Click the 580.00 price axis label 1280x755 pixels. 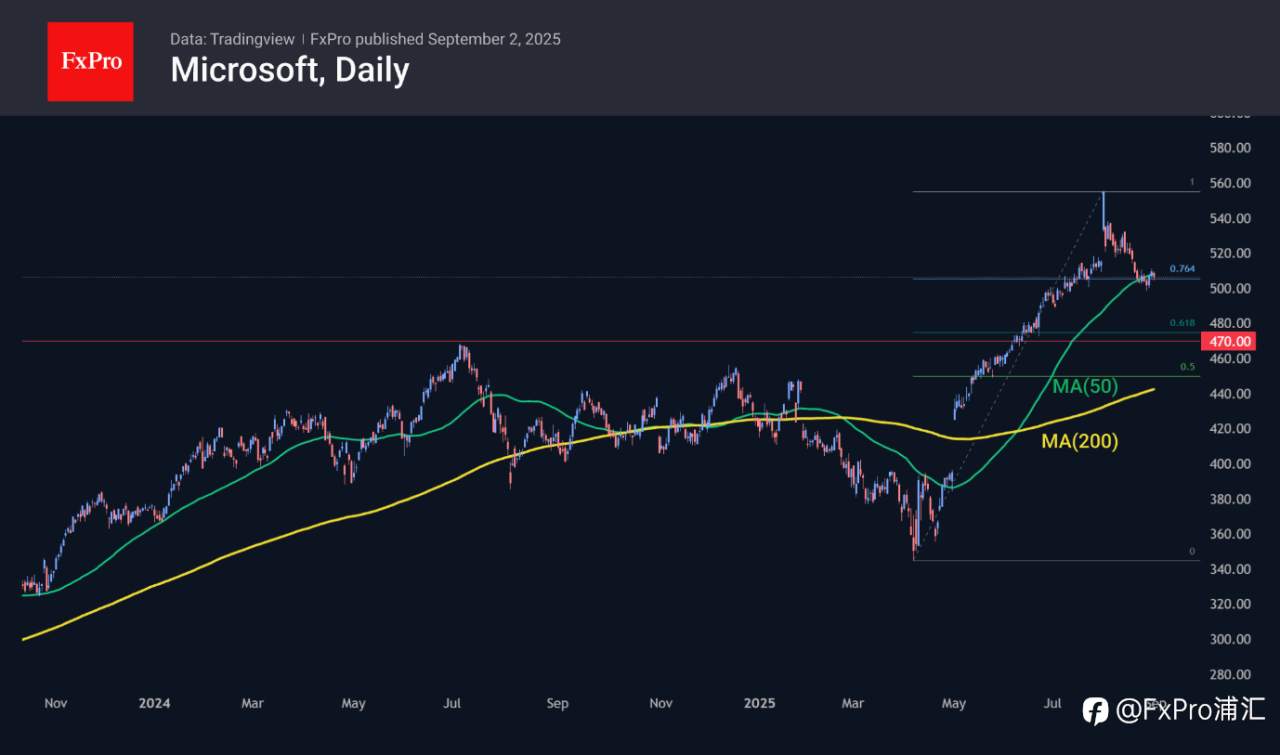point(1230,148)
